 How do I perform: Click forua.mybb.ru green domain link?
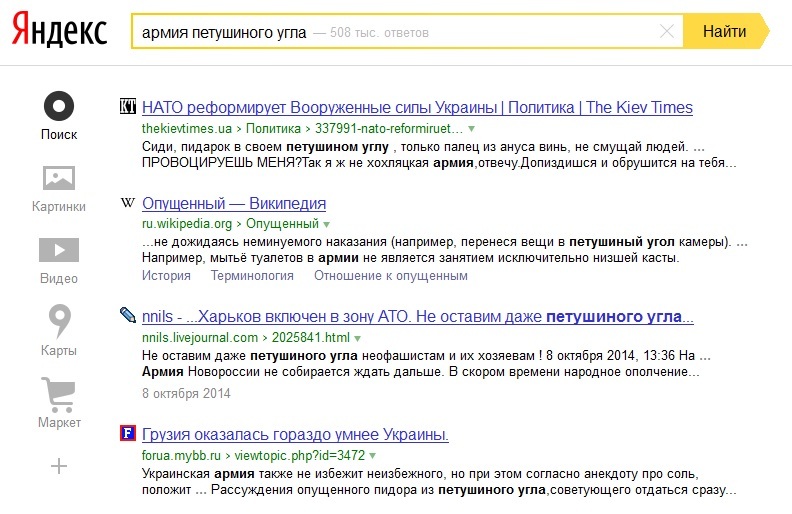(181, 455)
